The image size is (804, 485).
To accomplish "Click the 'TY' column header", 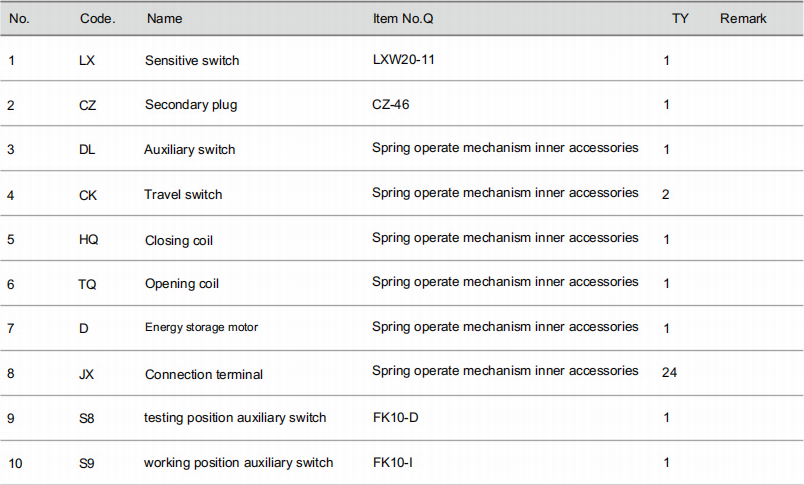I will click(x=680, y=18).
